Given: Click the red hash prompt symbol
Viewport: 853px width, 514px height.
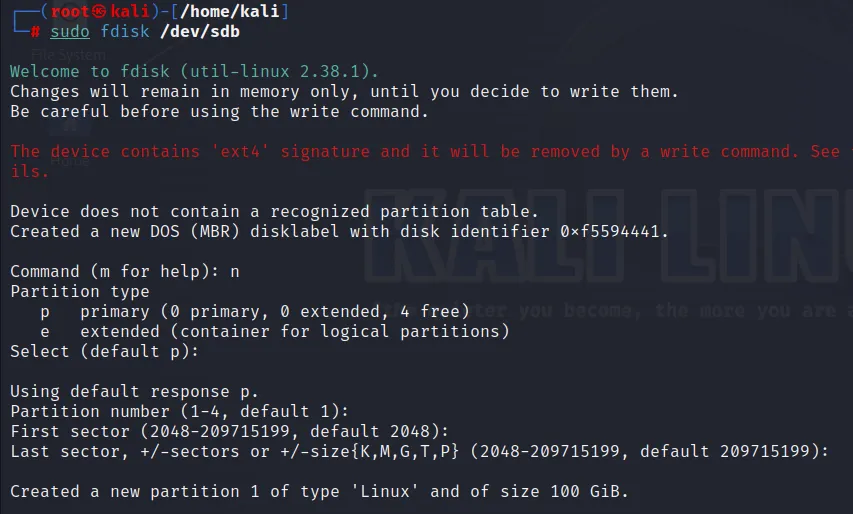Looking at the screenshot, I should (x=34, y=31).
